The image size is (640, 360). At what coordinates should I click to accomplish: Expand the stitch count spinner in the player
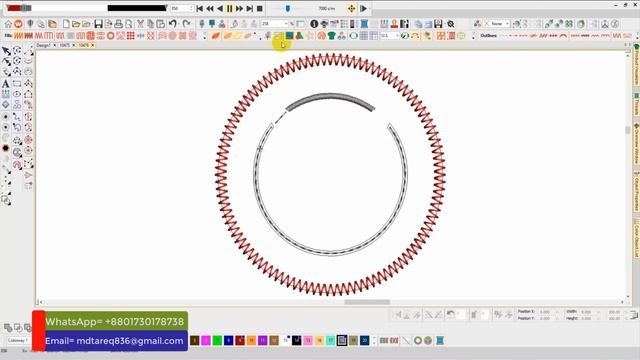pyautogui.click(x=191, y=8)
